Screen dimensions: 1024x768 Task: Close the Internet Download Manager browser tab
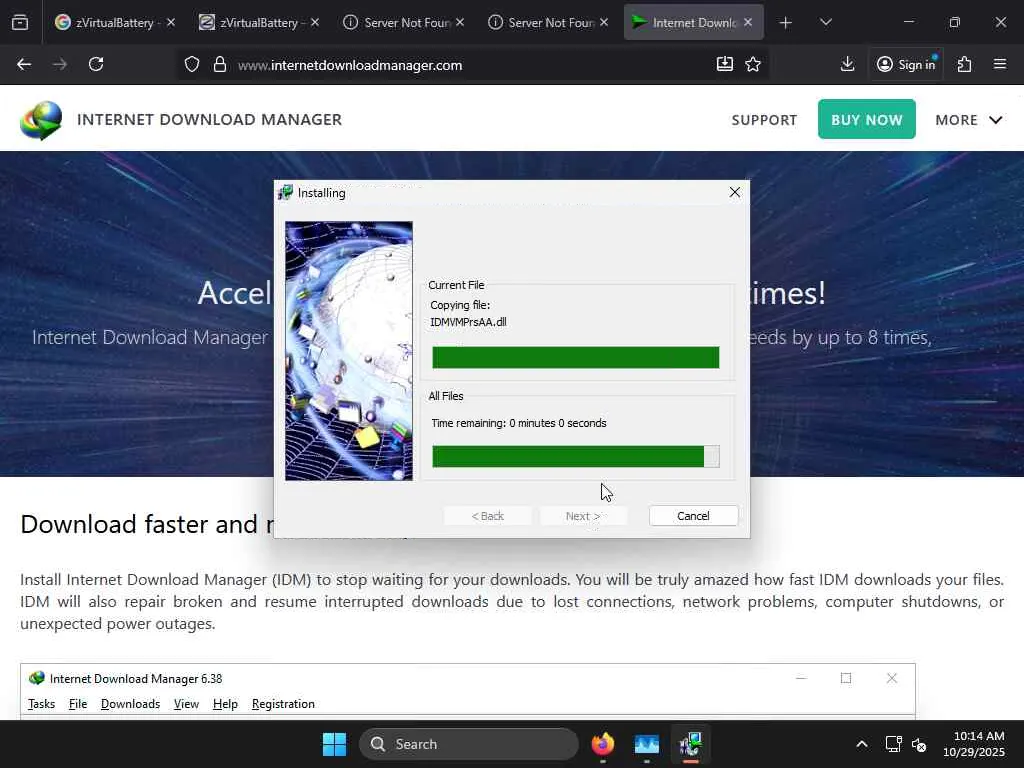(748, 22)
